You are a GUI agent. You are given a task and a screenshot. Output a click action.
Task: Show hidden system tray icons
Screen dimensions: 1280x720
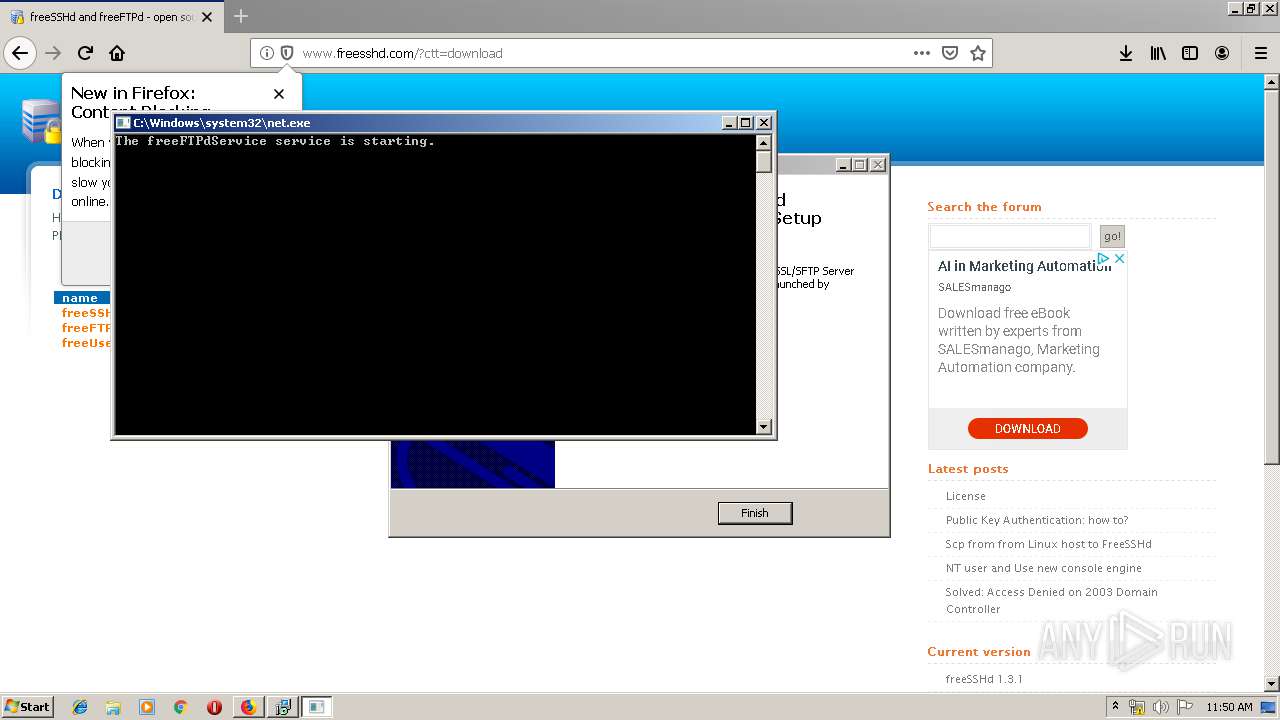[x=1116, y=707]
